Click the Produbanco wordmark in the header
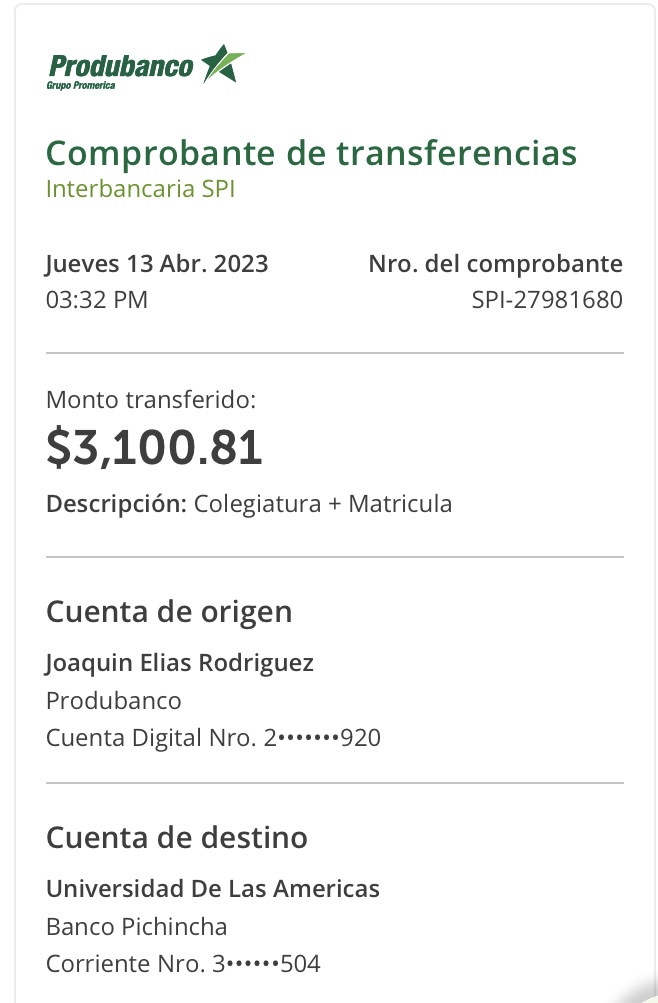The width and height of the screenshot is (658, 1003). (x=121, y=67)
